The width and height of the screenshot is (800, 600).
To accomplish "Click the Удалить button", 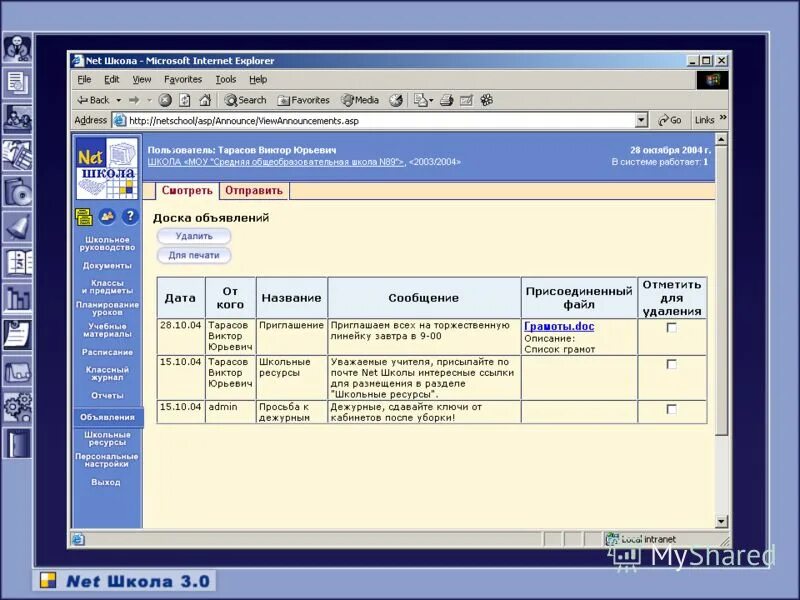I will tap(194, 236).
